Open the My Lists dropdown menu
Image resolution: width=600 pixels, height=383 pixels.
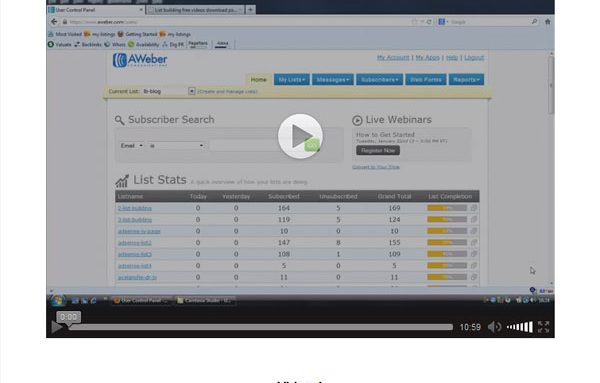click(292, 80)
